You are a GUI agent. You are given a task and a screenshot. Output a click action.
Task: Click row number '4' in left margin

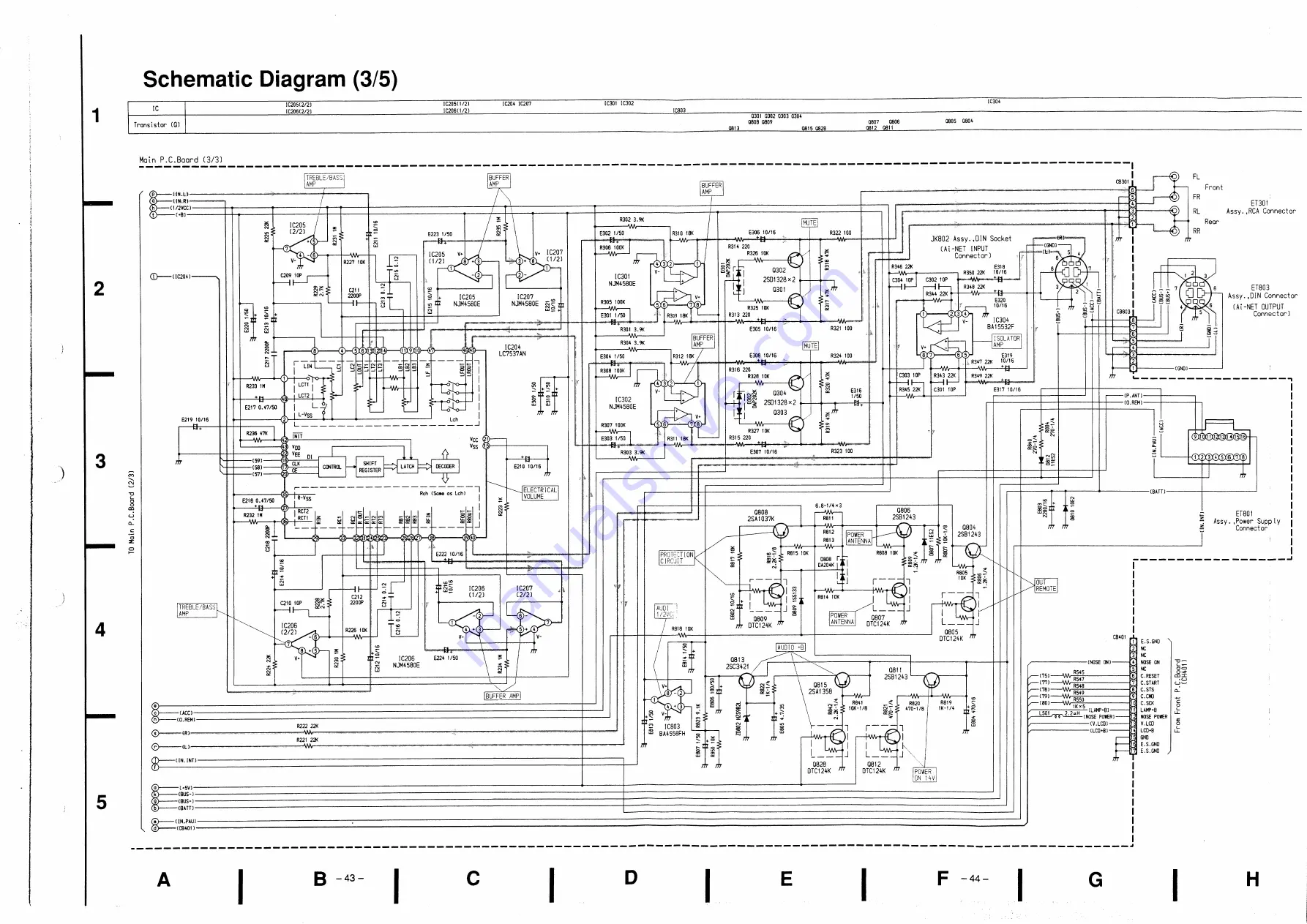[x=100, y=629]
